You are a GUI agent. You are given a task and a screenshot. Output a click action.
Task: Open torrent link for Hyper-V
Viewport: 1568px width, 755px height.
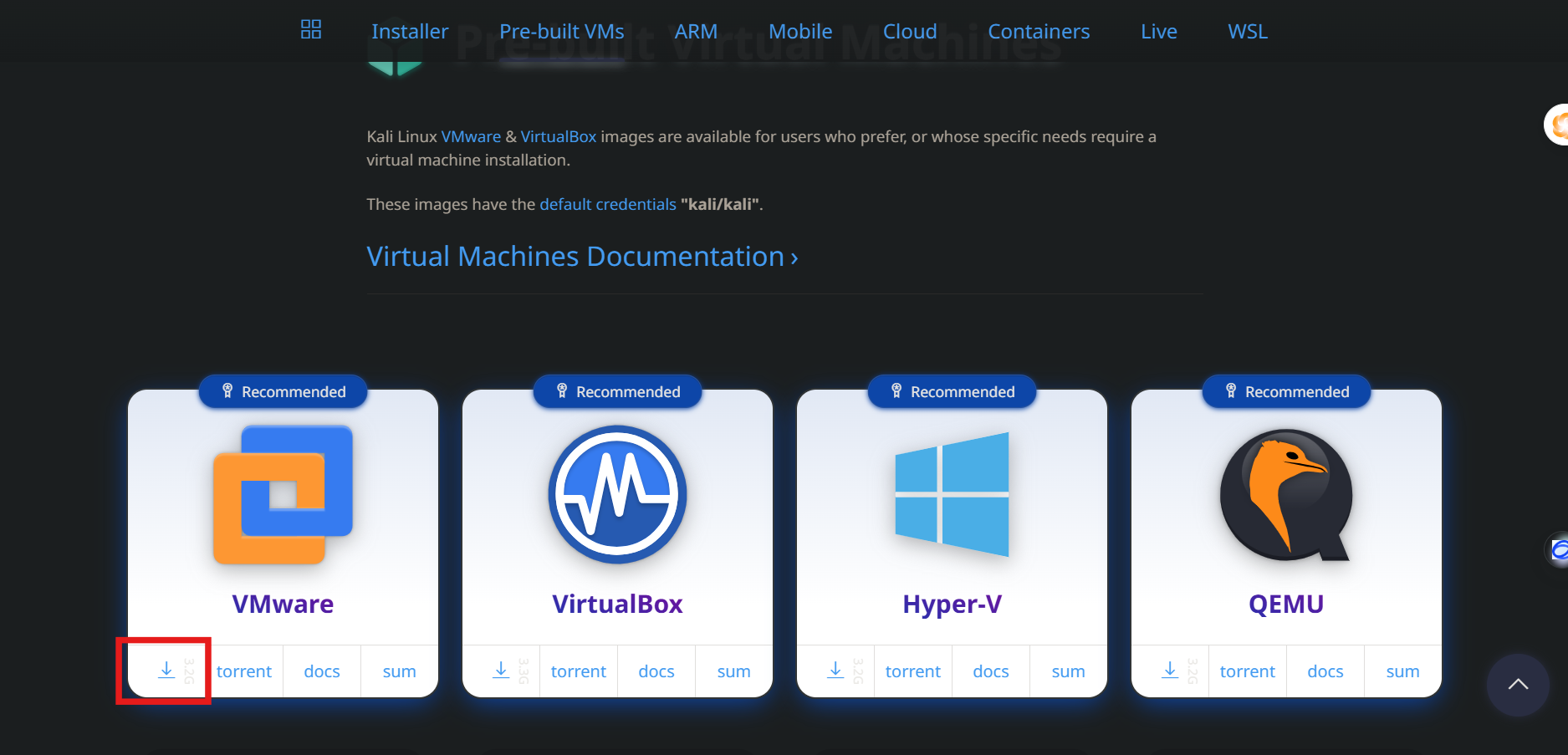coord(913,671)
